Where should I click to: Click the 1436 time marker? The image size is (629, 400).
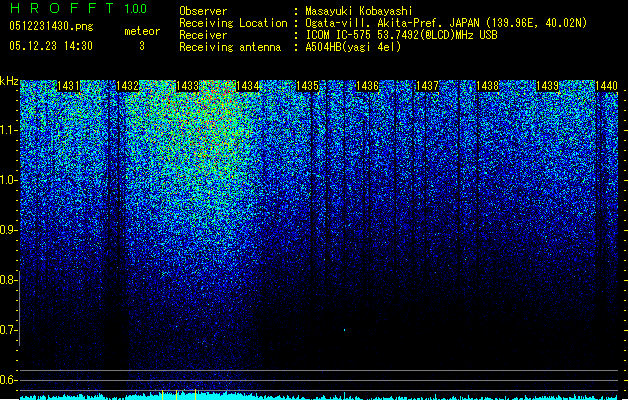point(367,86)
